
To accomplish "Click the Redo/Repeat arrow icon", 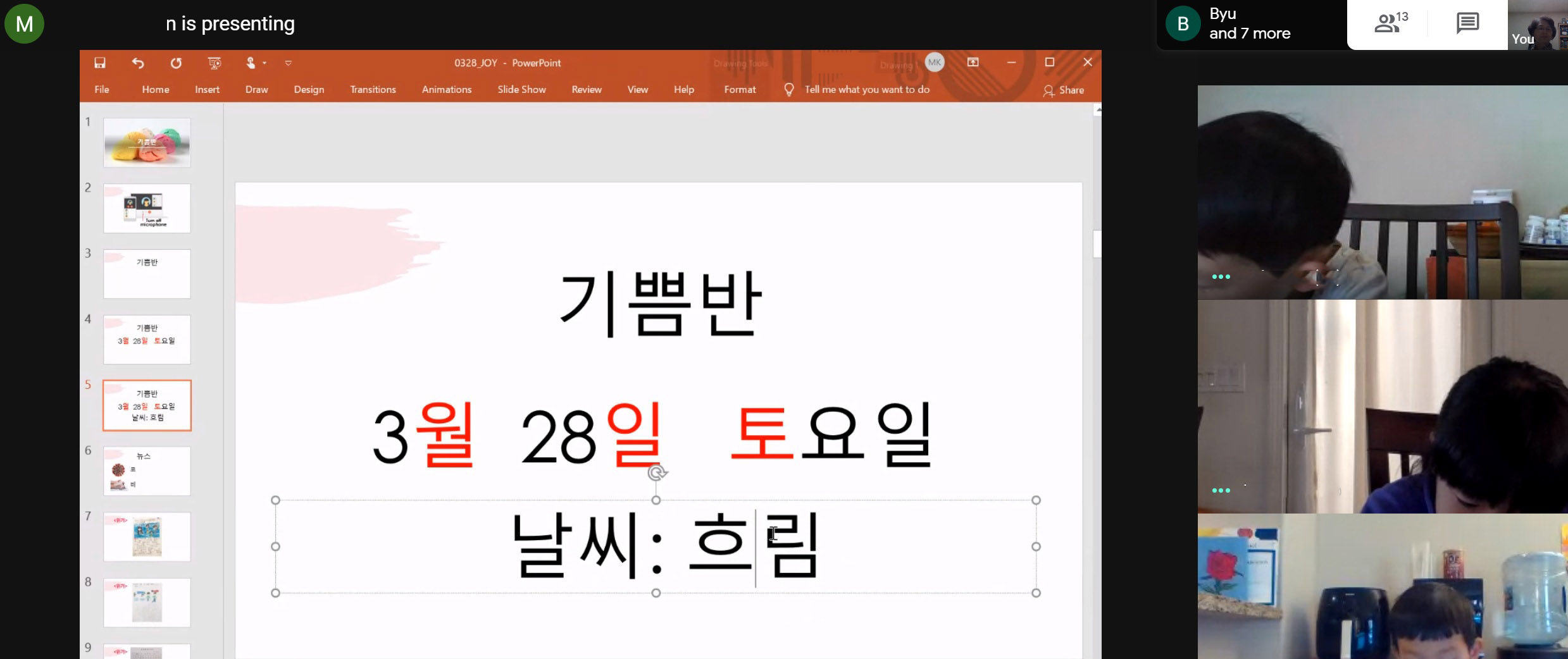I will tap(176, 63).
